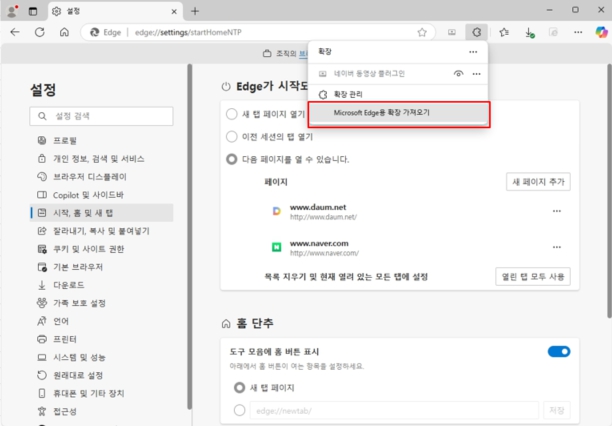612x426 pixels.
Task: Toggle visibility eye for 네이버 동영상 플러그인
Action: coord(459,73)
